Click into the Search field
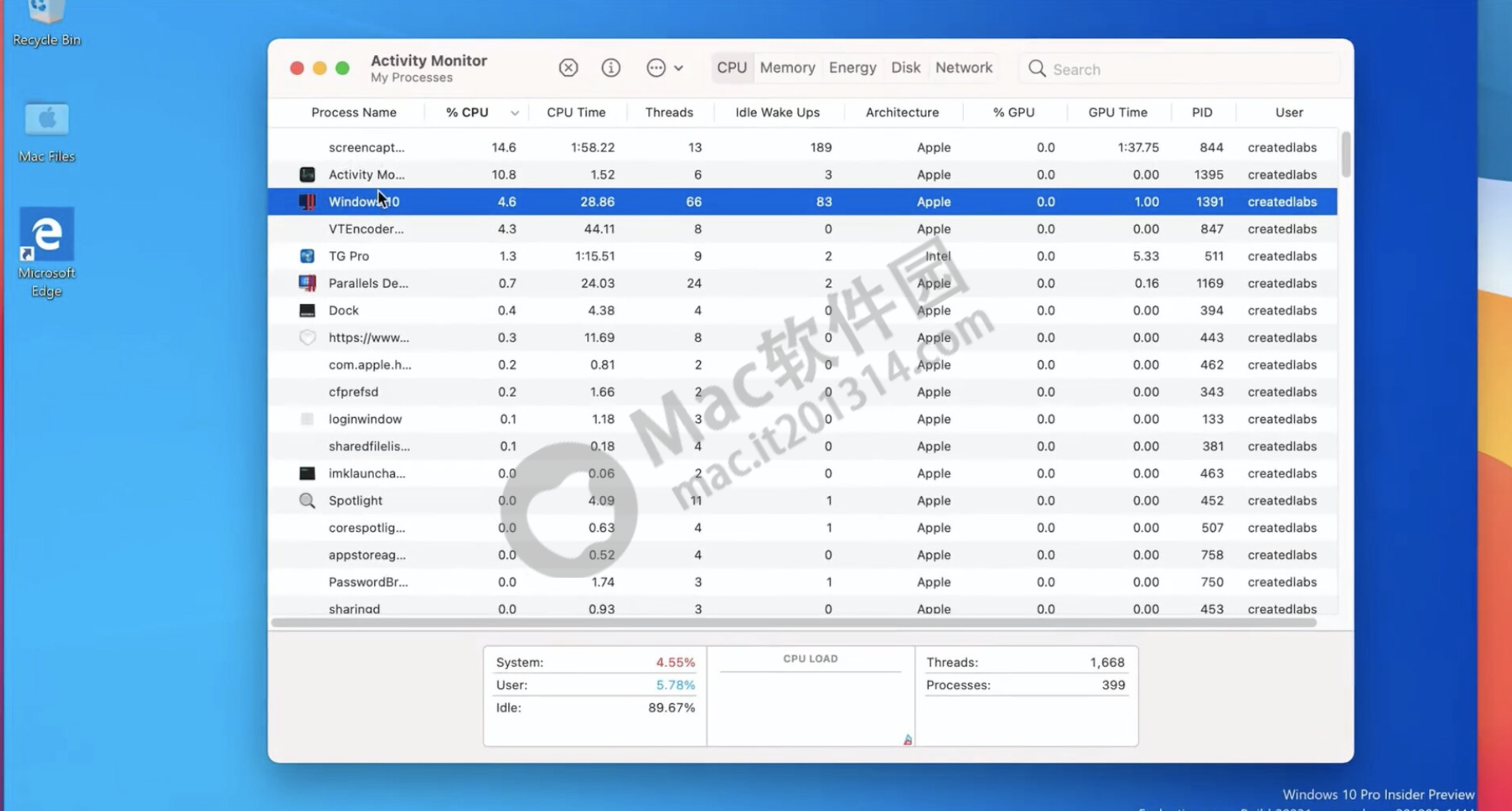 (1179, 69)
